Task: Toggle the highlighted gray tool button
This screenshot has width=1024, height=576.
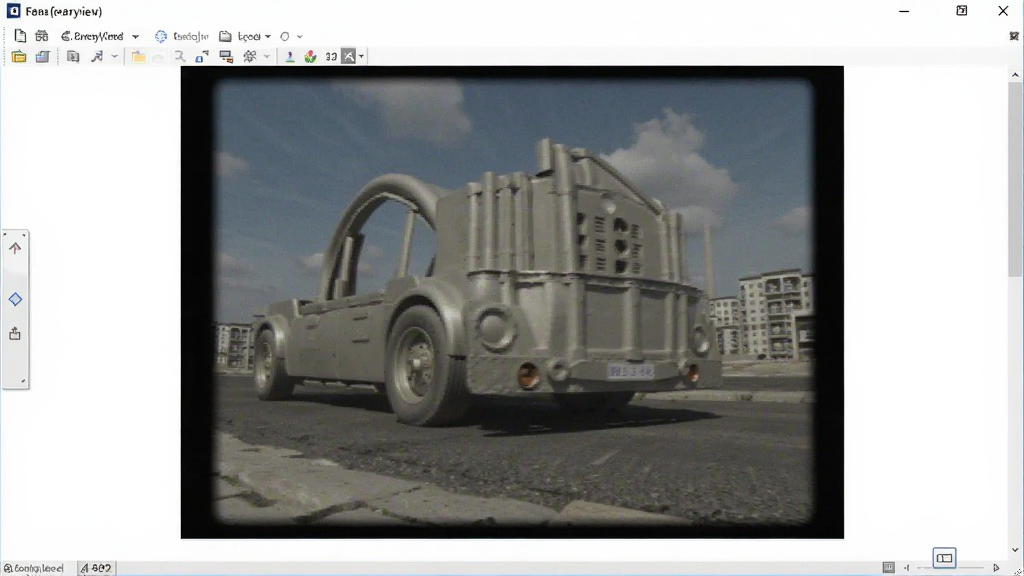Action: pos(349,57)
